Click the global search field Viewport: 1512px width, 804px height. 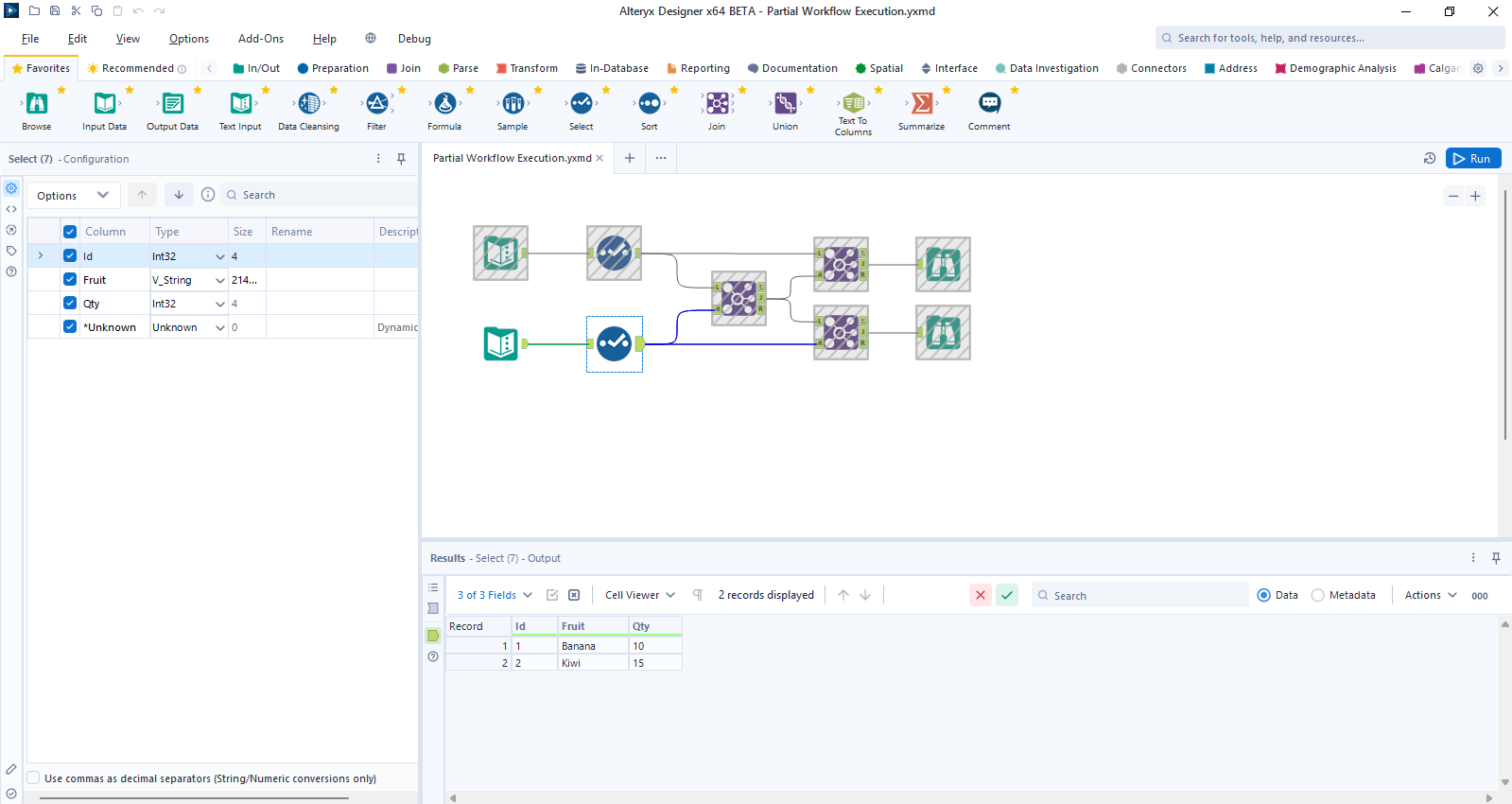(1330, 38)
